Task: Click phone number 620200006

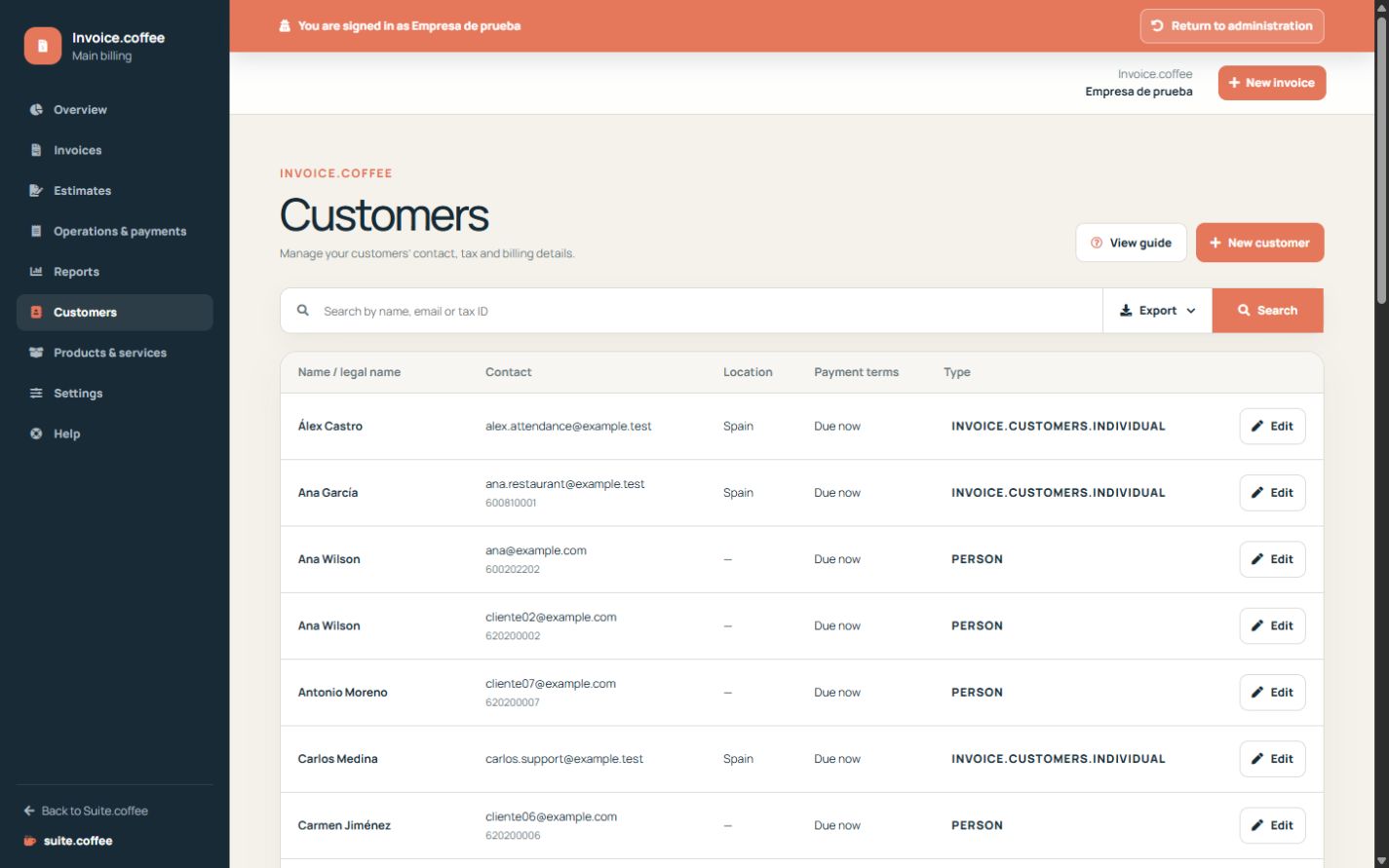Action: click(513, 836)
